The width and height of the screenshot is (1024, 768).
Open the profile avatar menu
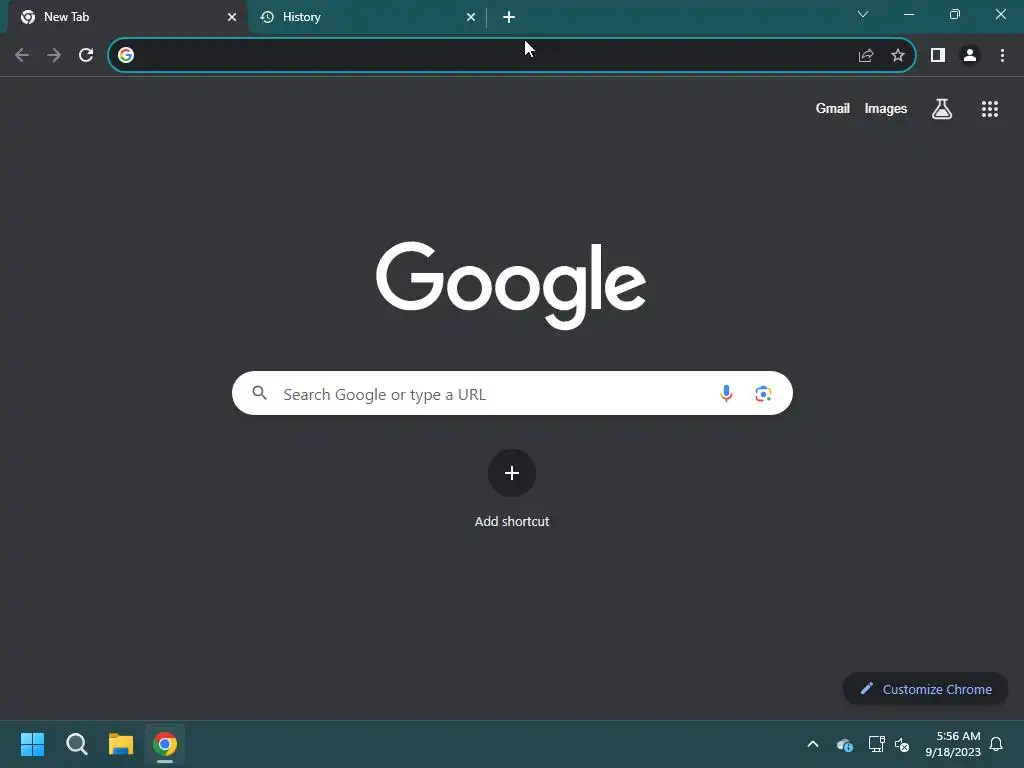pos(970,56)
